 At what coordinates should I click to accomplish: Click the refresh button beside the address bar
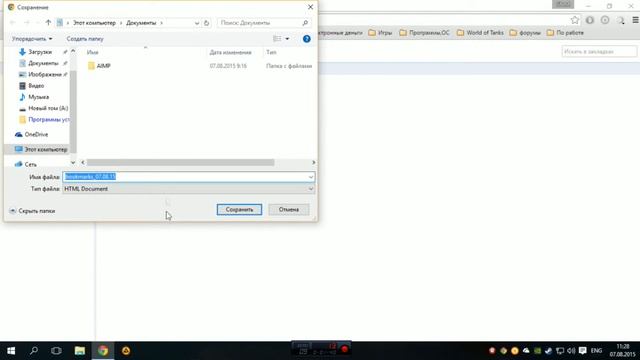click(207, 23)
